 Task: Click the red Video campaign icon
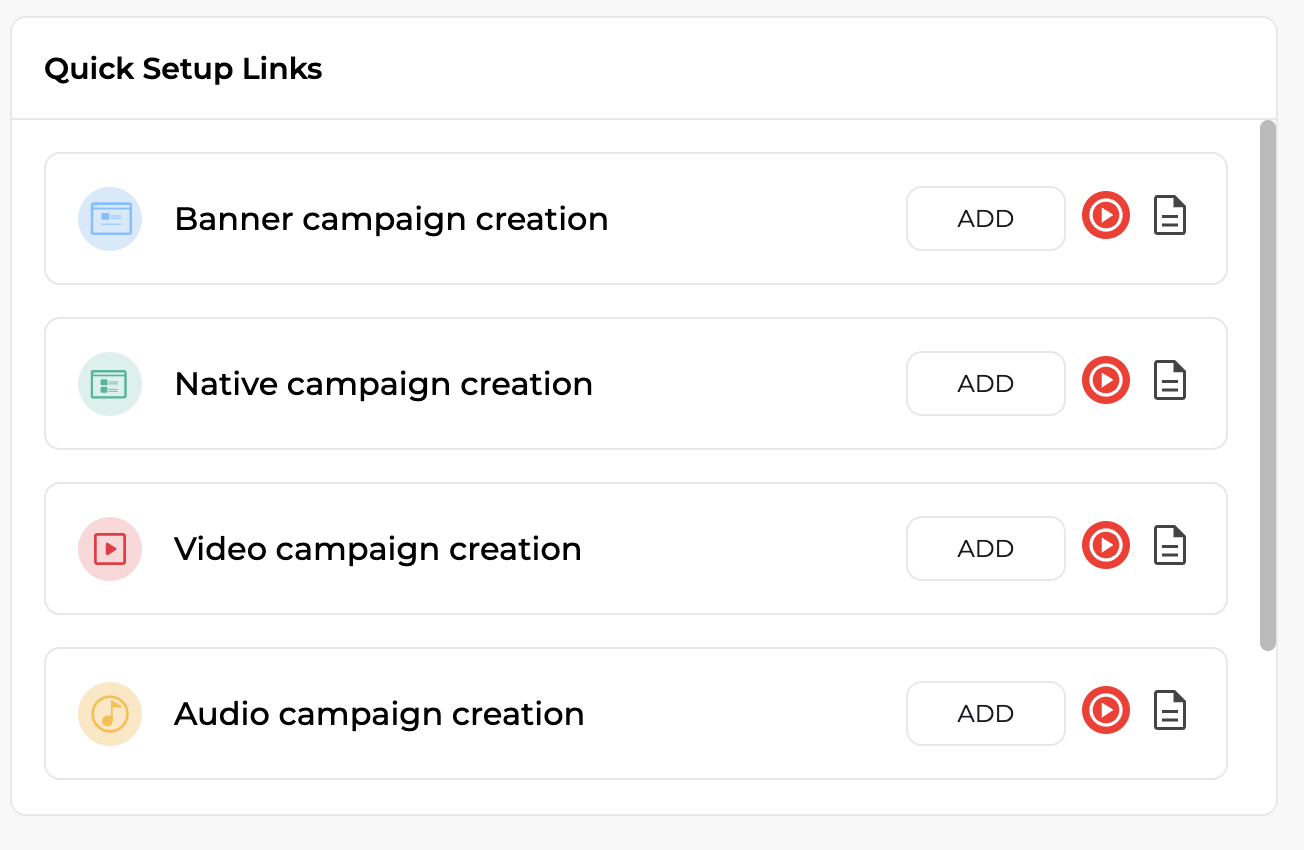[110, 548]
